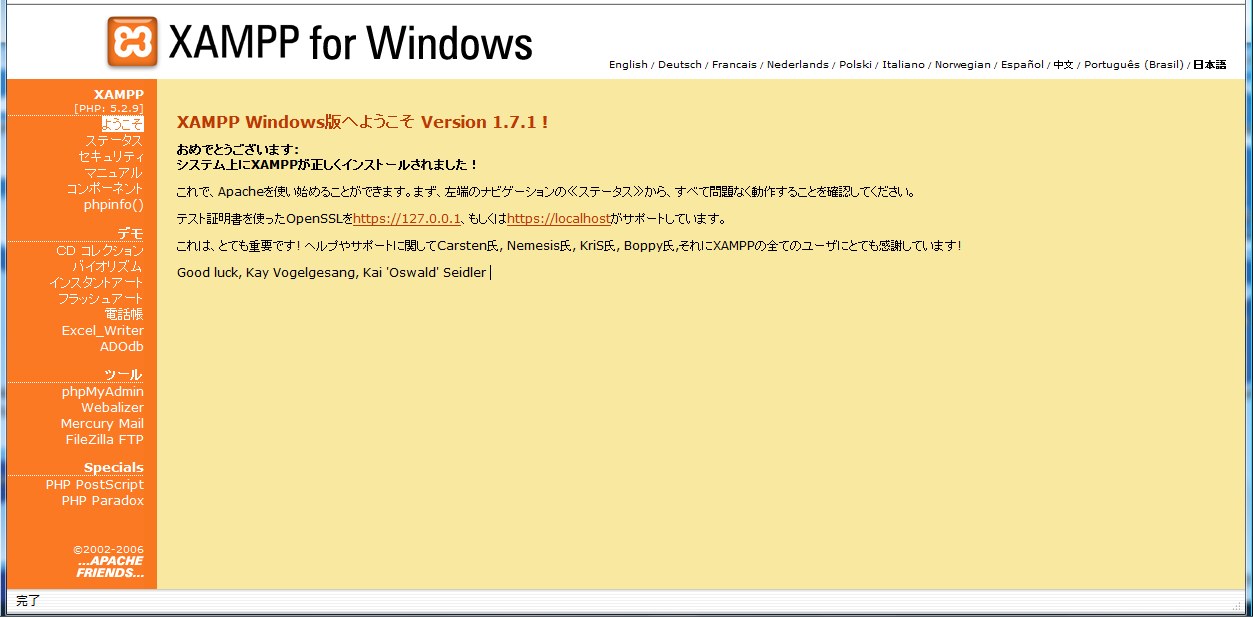1253x617 pixels.
Task: Click the Apache Friends footer text
Action: (110, 567)
